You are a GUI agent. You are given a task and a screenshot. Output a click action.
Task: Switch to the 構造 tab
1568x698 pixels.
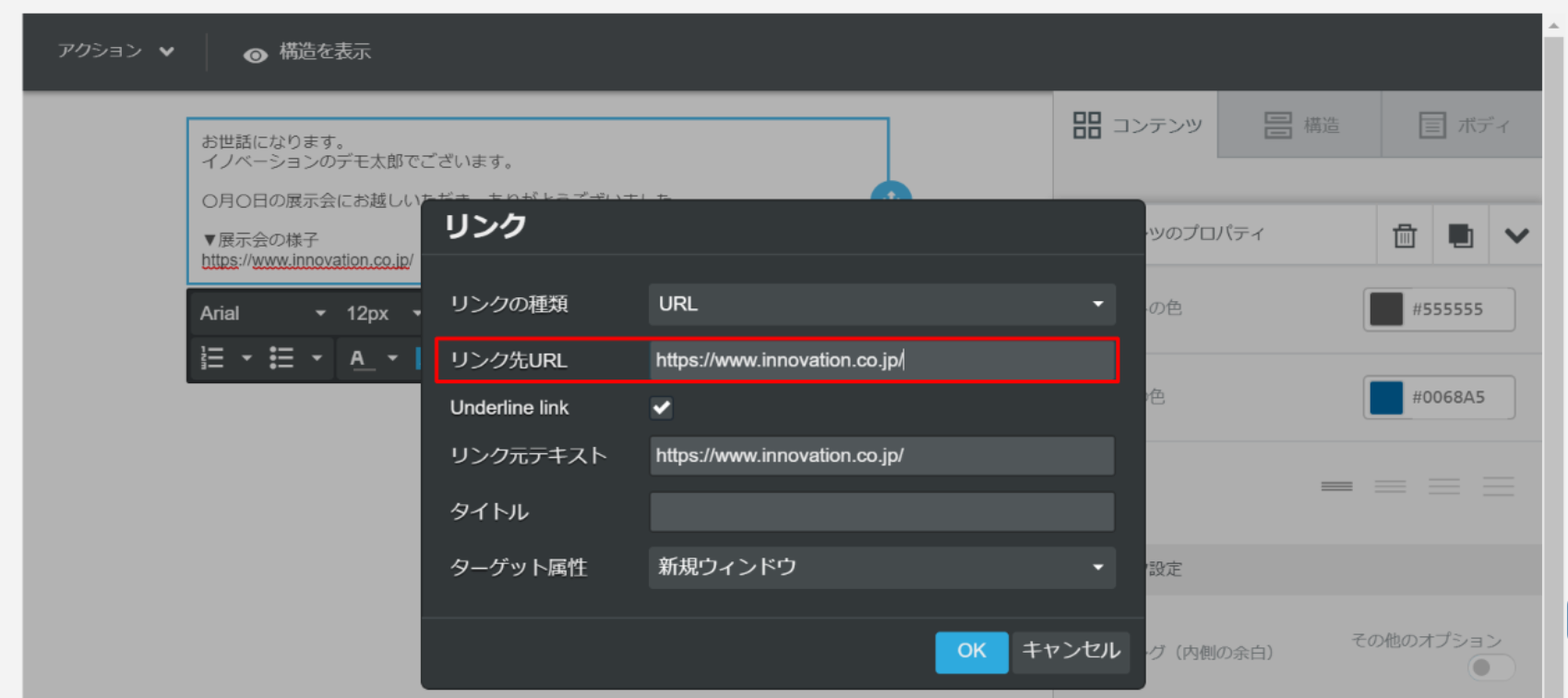[x=1300, y=126]
